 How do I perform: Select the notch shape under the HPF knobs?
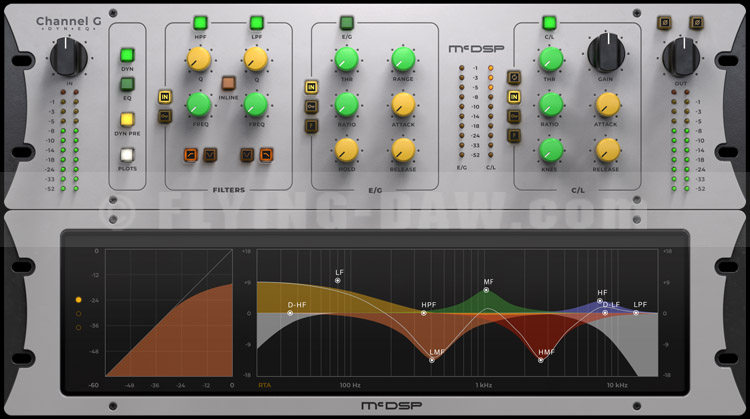tap(210, 155)
